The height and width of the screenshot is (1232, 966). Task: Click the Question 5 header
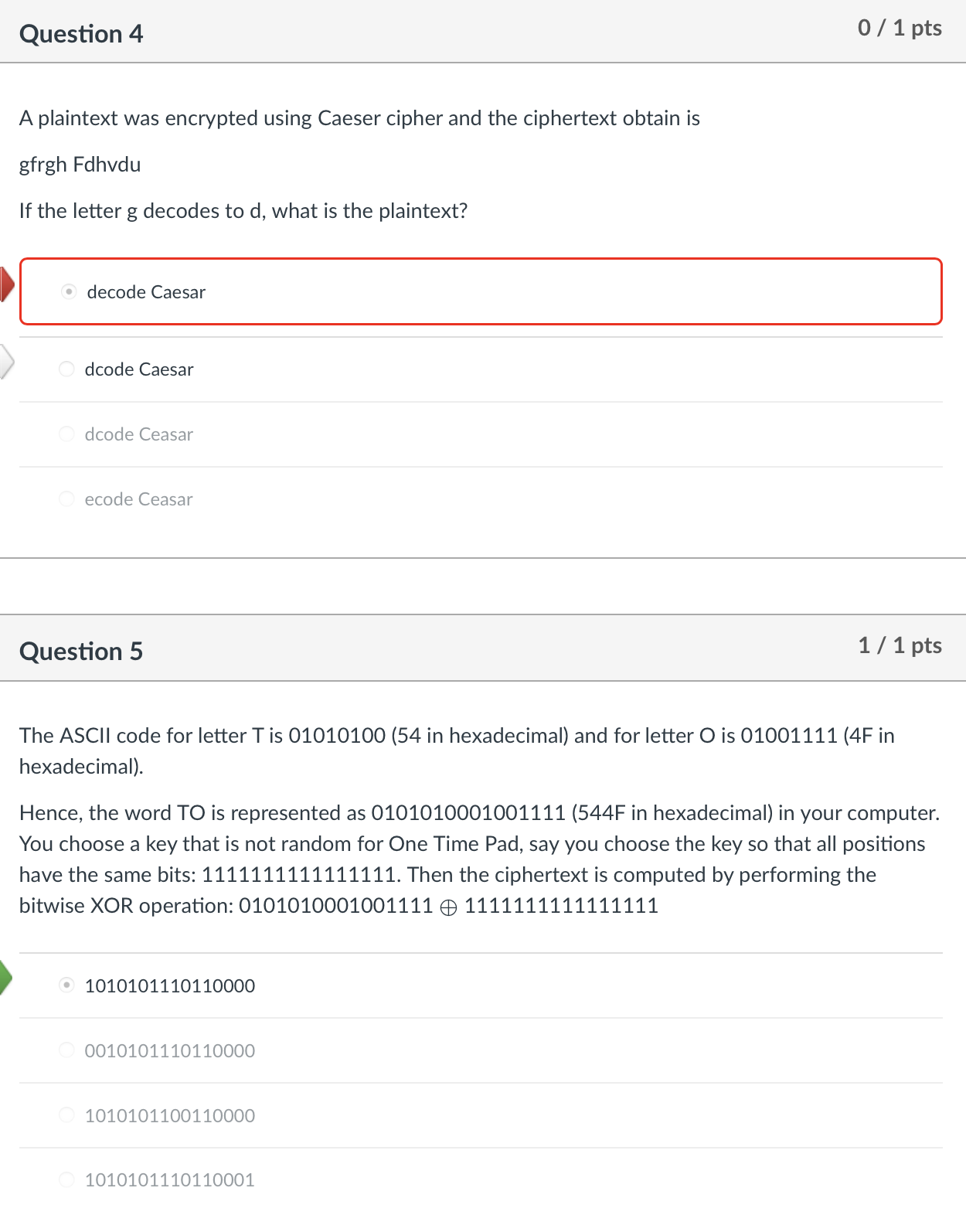[x=82, y=651]
